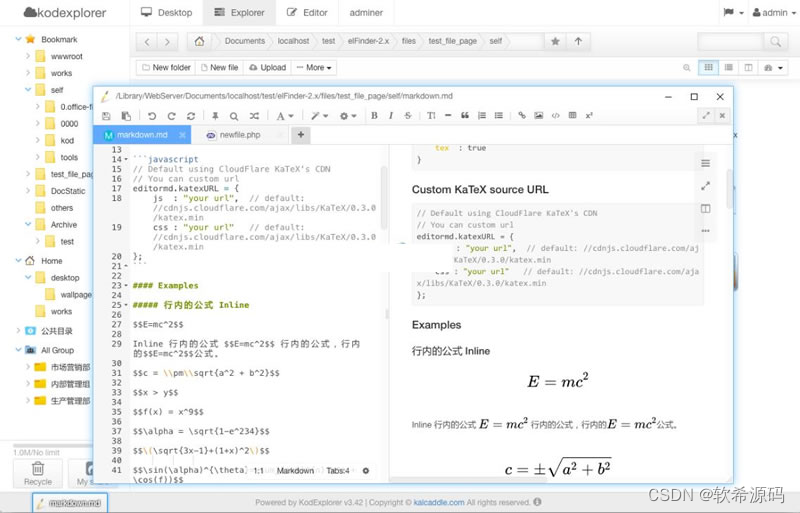Viewport: 800px width, 513px height.
Task: Switch explorer to list view
Action: (729, 67)
